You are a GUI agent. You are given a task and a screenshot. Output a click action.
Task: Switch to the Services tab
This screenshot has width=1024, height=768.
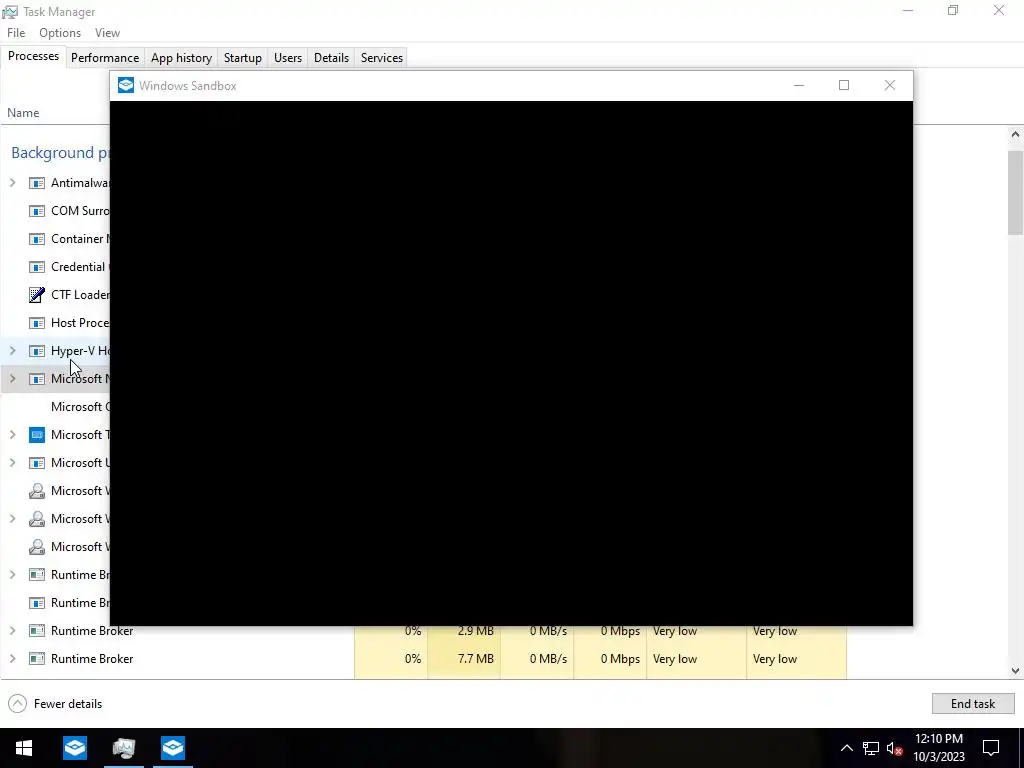[x=381, y=58]
